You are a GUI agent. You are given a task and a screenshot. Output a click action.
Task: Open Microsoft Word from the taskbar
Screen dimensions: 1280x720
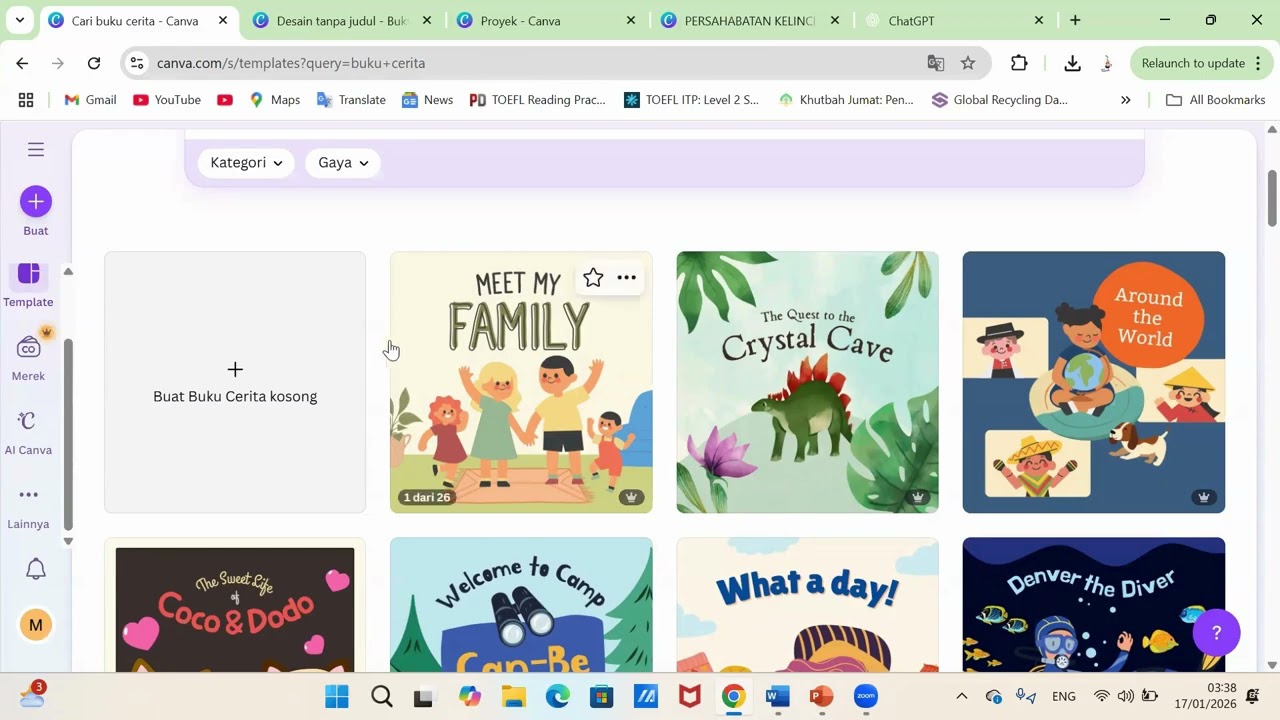point(777,696)
